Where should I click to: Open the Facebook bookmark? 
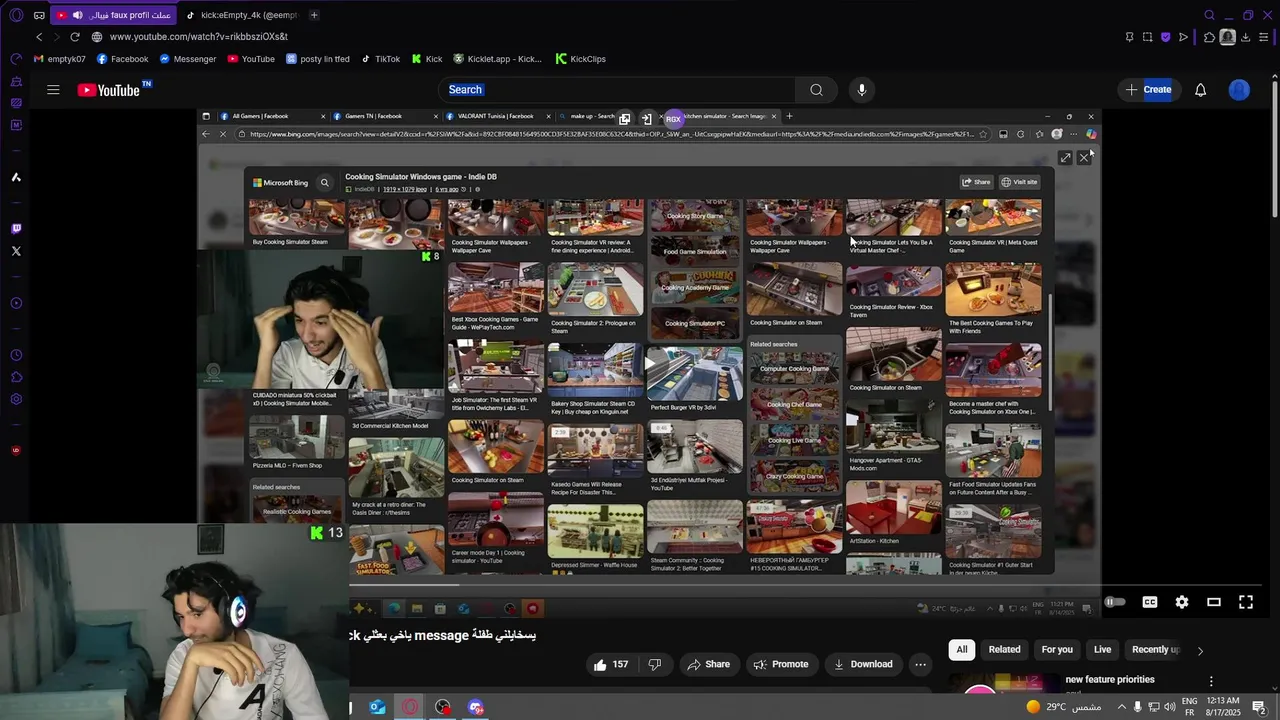coord(122,59)
